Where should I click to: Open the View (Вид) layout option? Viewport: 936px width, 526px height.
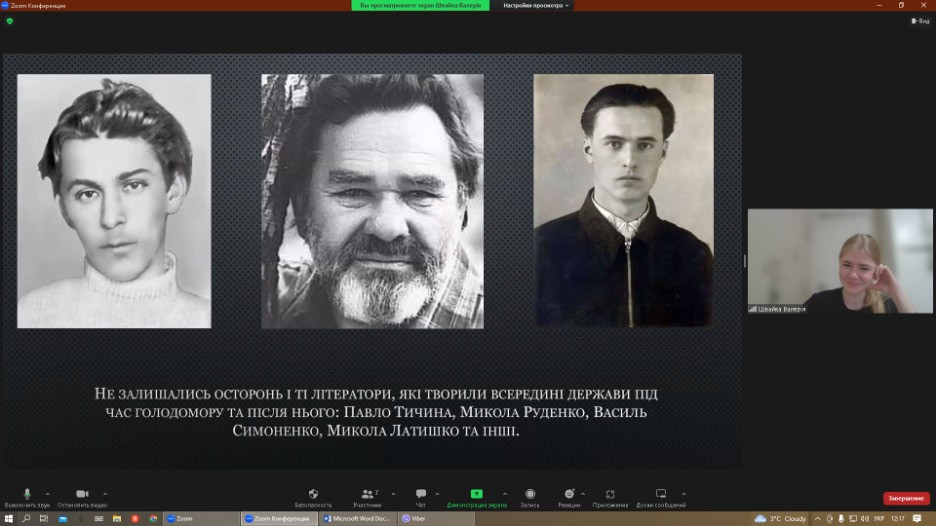pos(920,21)
